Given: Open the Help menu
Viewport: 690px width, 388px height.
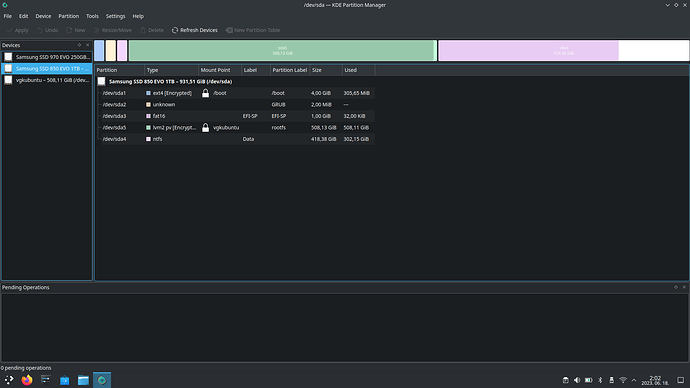Looking at the screenshot, I should tap(138, 16).
